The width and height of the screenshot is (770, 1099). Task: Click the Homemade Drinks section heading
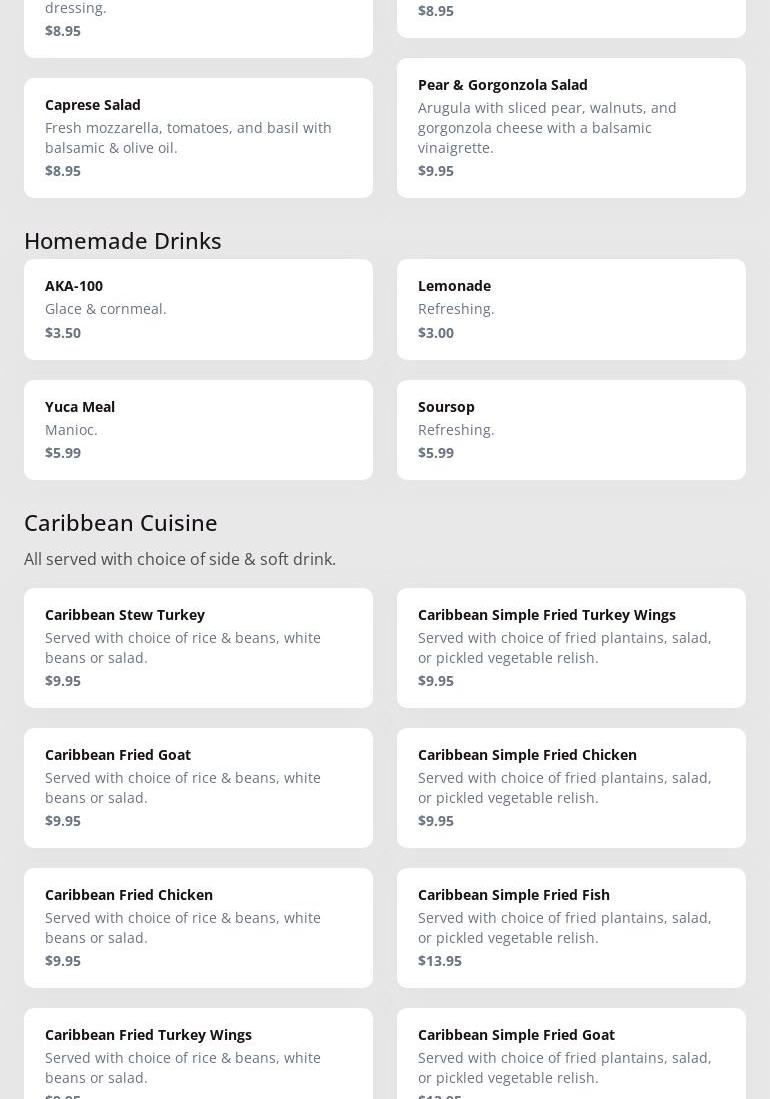coord(123,240)
